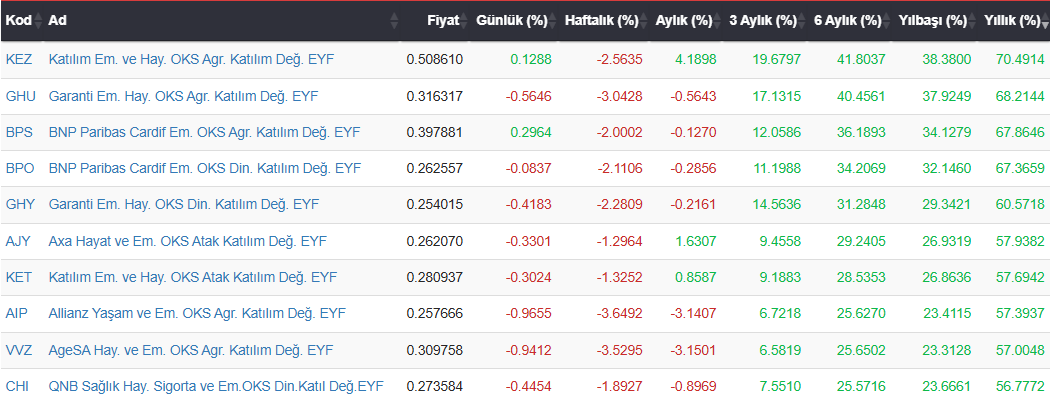This screenshot has width=1050, height=402.
Task: Open Axa Hayat ve Em. OKS Atak fund
Action: pyautogui.click(x=188, y=241)
